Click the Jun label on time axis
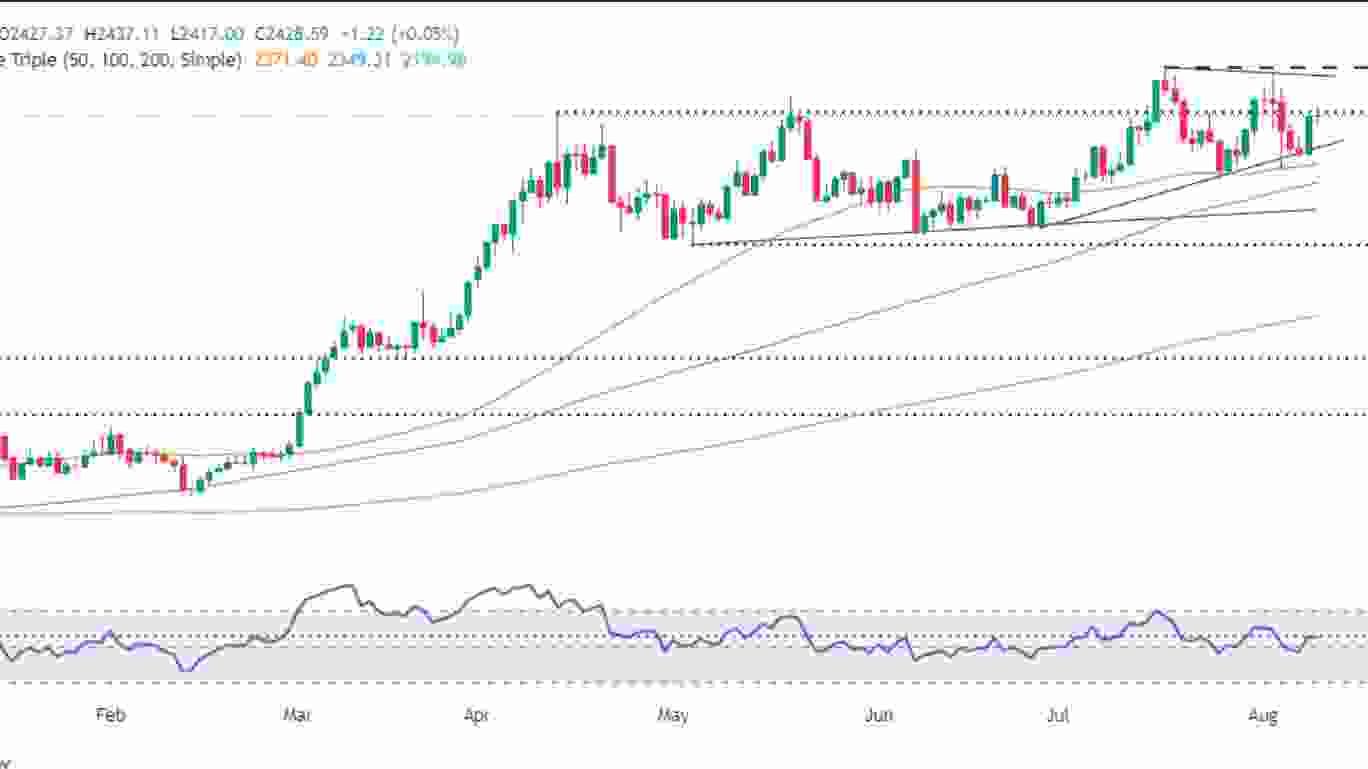This screenshot has height=769, width=1368. click(x=878, y=716)
